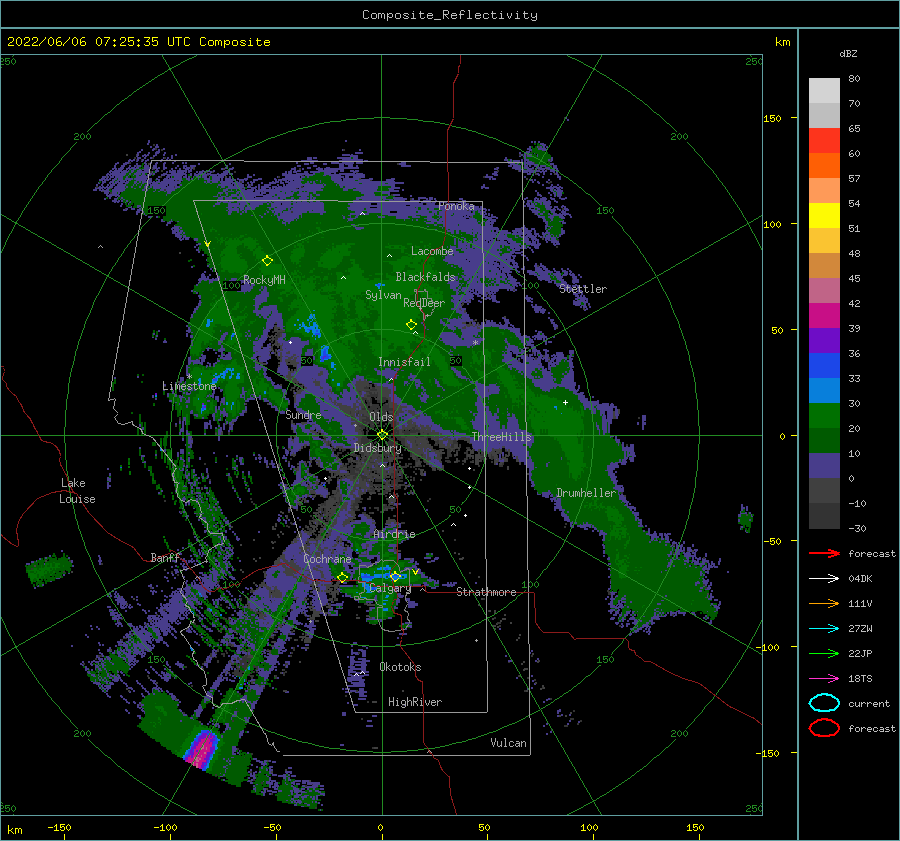Click the high-reflectivity magenta echo at southwest edge

pos(202,750)
